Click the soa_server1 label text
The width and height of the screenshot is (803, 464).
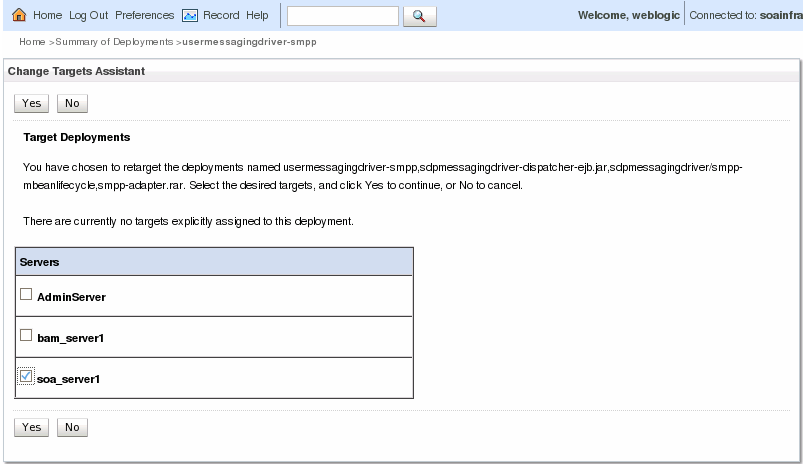tap(69, 379)
